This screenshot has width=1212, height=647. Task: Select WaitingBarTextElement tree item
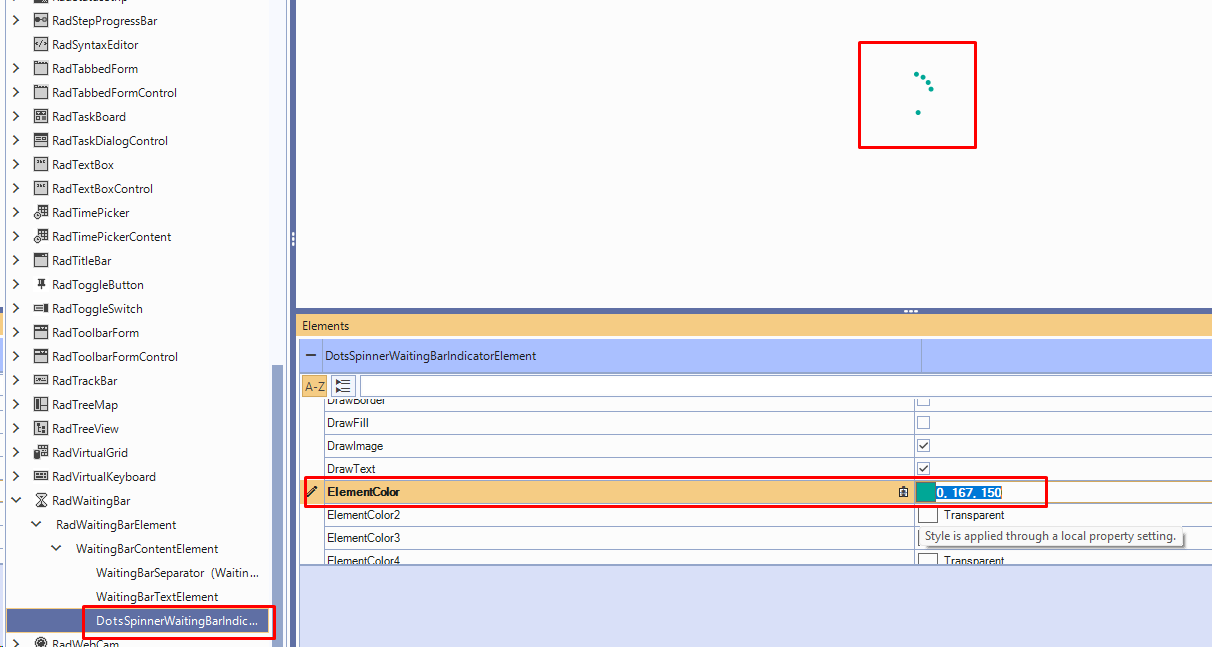click(x=157, y=597)
